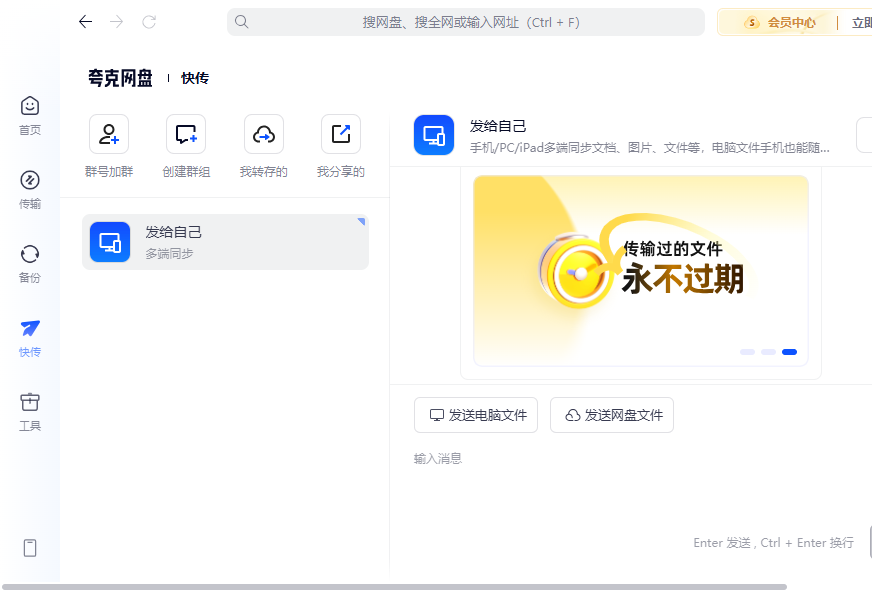Click 创建群组 create group icon
Image resolution: width=872 pixels, height=592 pixels.
[x=186, y=134]
